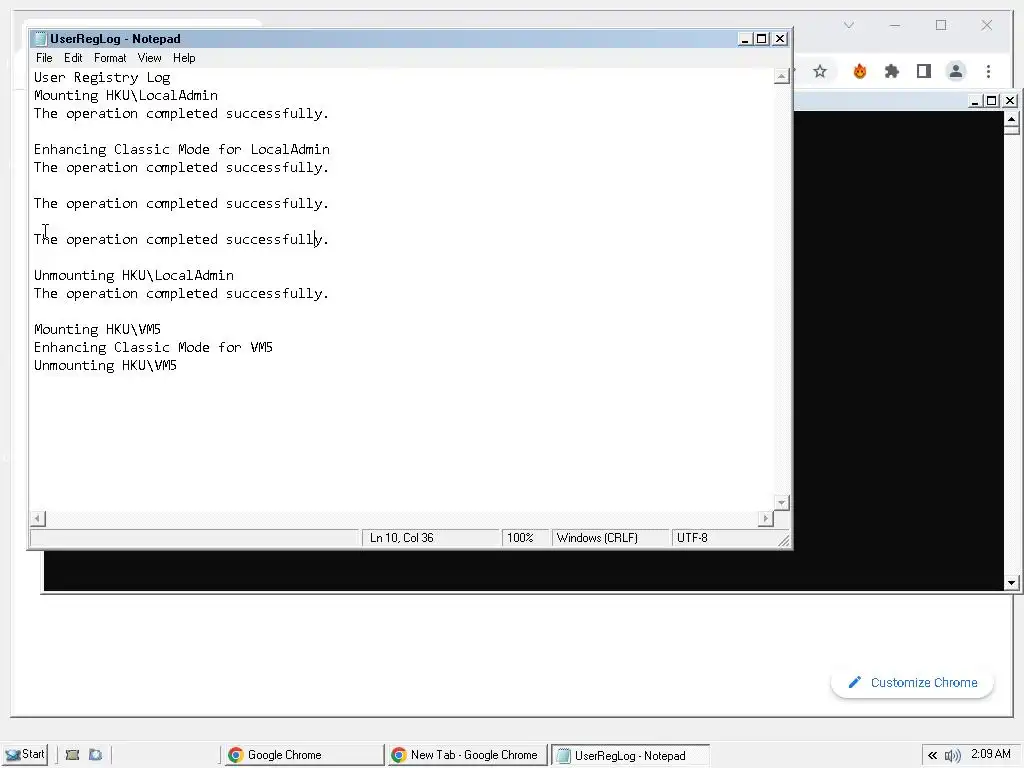
Task: Click 'Enhancing Classic Mode for LocalAdmin' line
Action: pos(182,150)
